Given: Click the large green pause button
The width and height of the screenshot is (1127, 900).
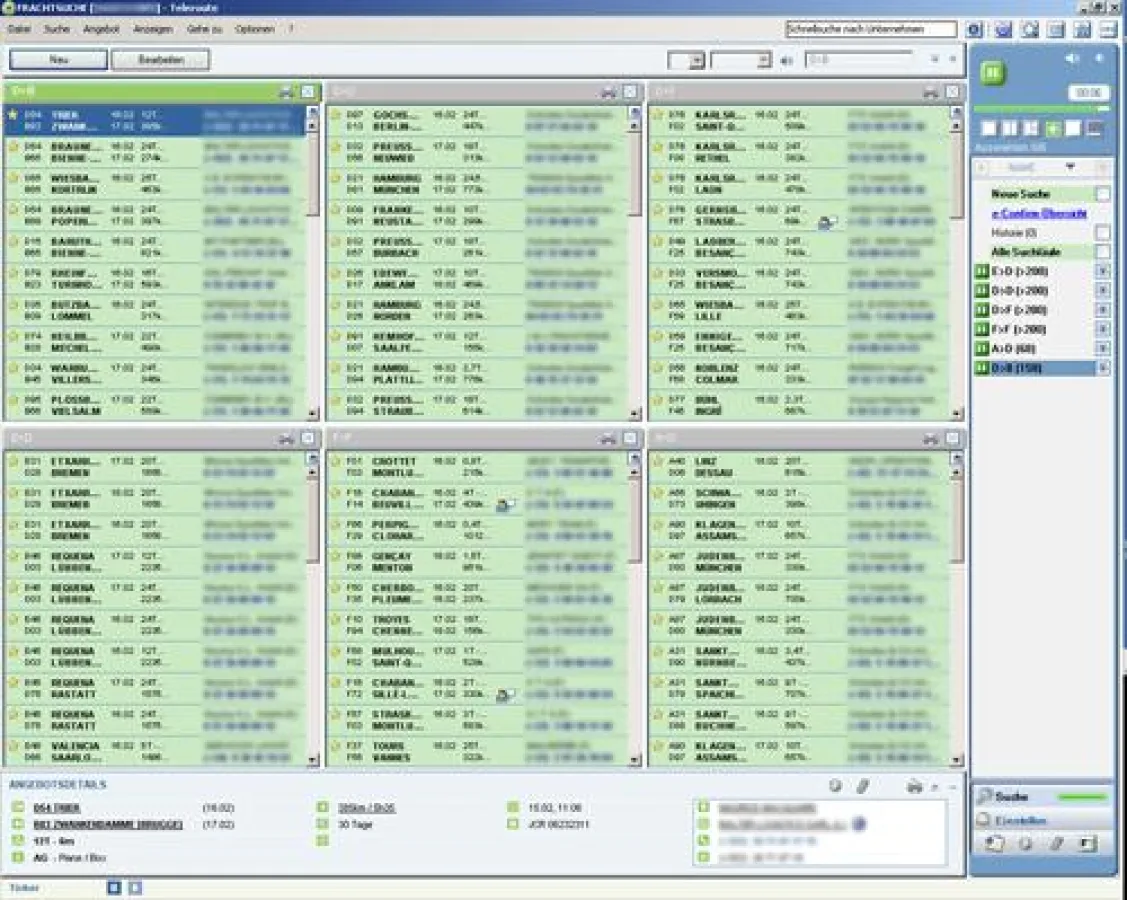Looking at the screenshot, I should (x=993, y=72).
